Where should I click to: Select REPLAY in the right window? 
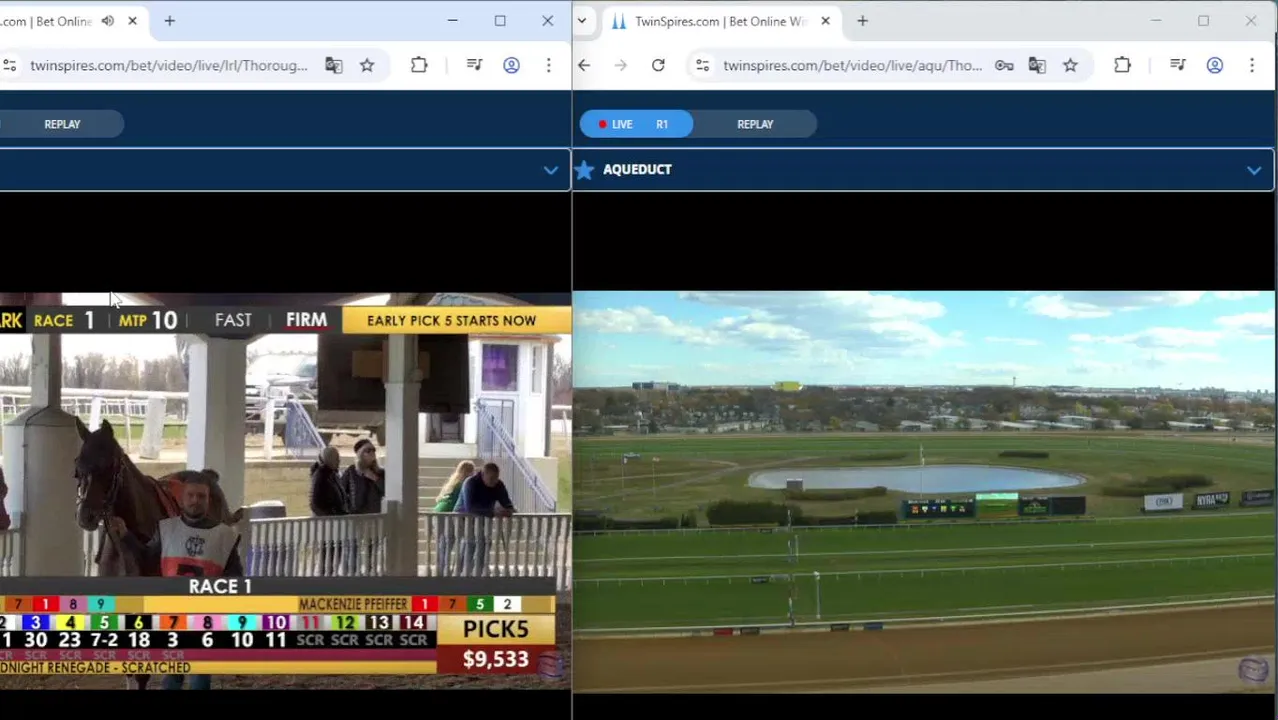coord(755,124)
